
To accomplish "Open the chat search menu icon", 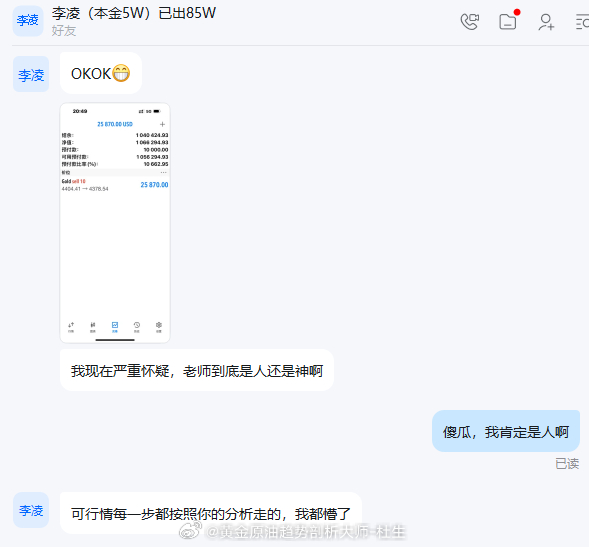I will (582, 22).
